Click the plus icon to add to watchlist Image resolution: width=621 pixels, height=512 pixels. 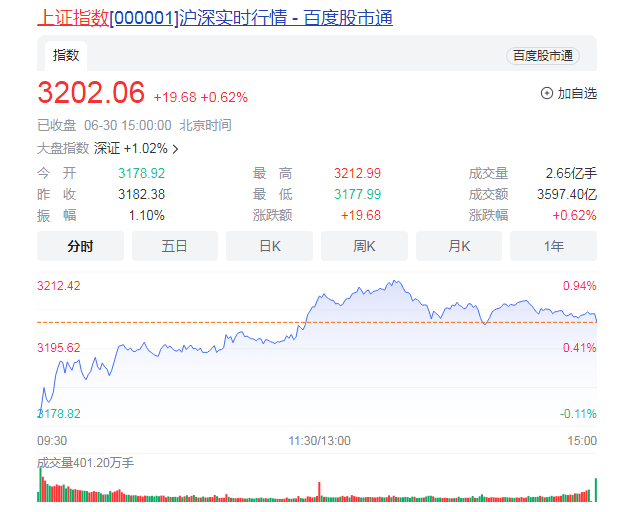click(x=546, y=93)
